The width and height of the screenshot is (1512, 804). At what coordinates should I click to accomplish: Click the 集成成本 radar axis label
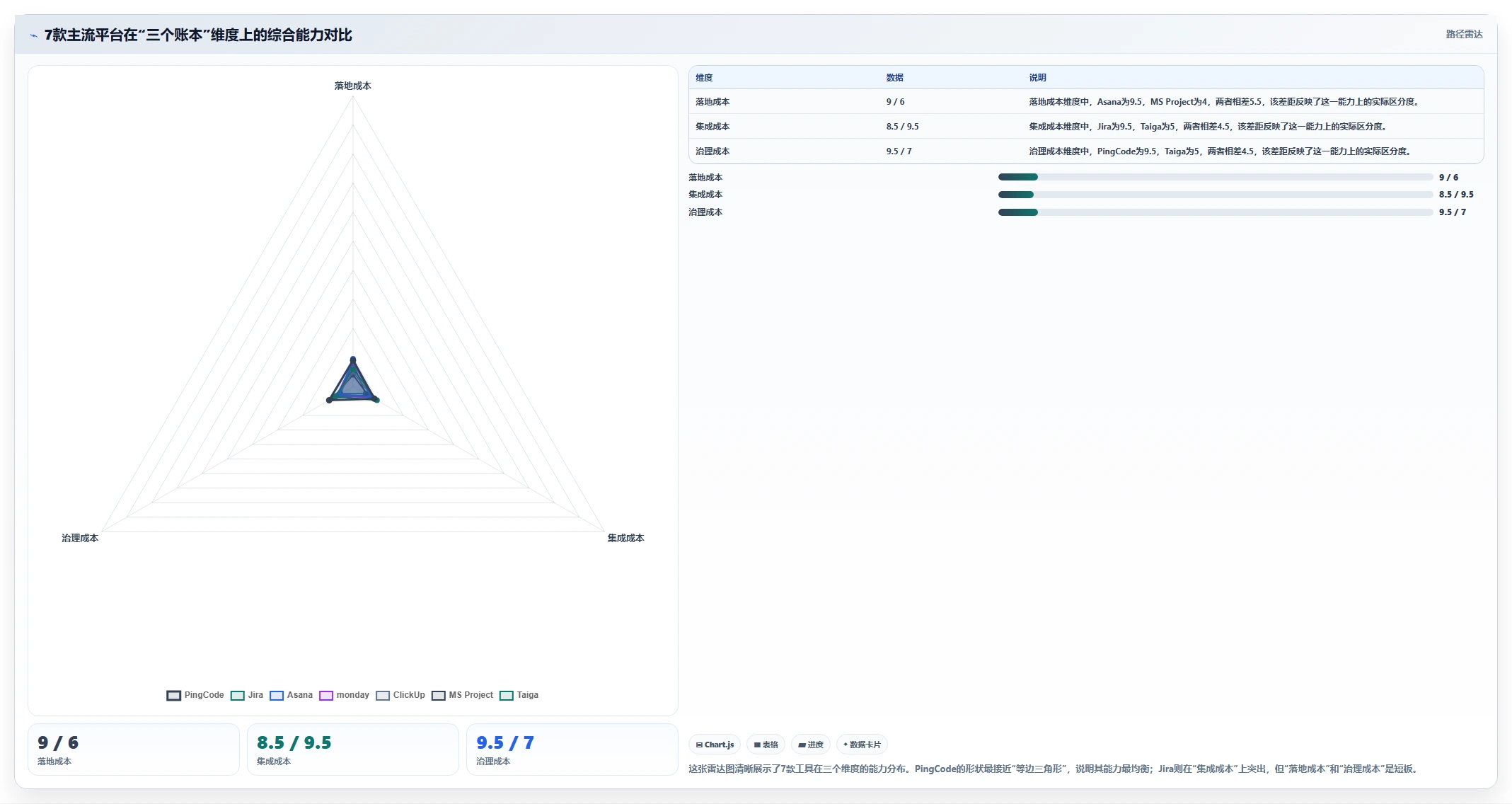[625, 538]
